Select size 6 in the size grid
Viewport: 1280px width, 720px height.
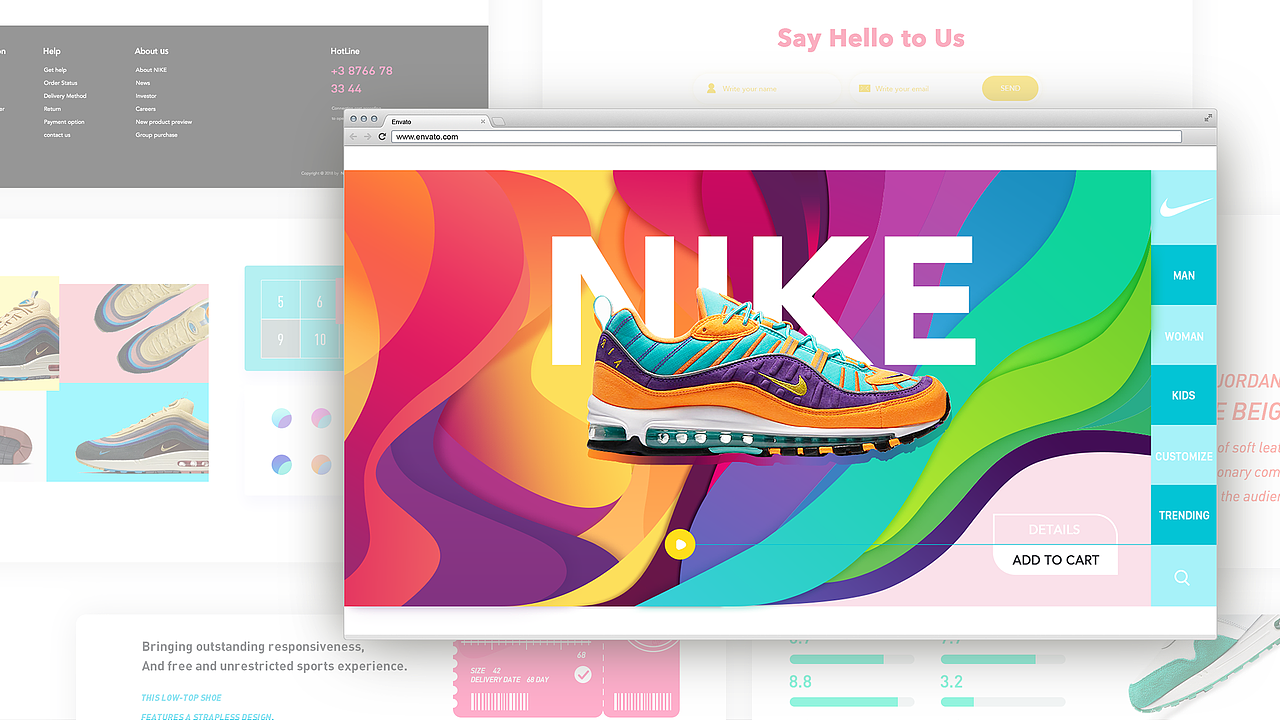coord(320,301)
